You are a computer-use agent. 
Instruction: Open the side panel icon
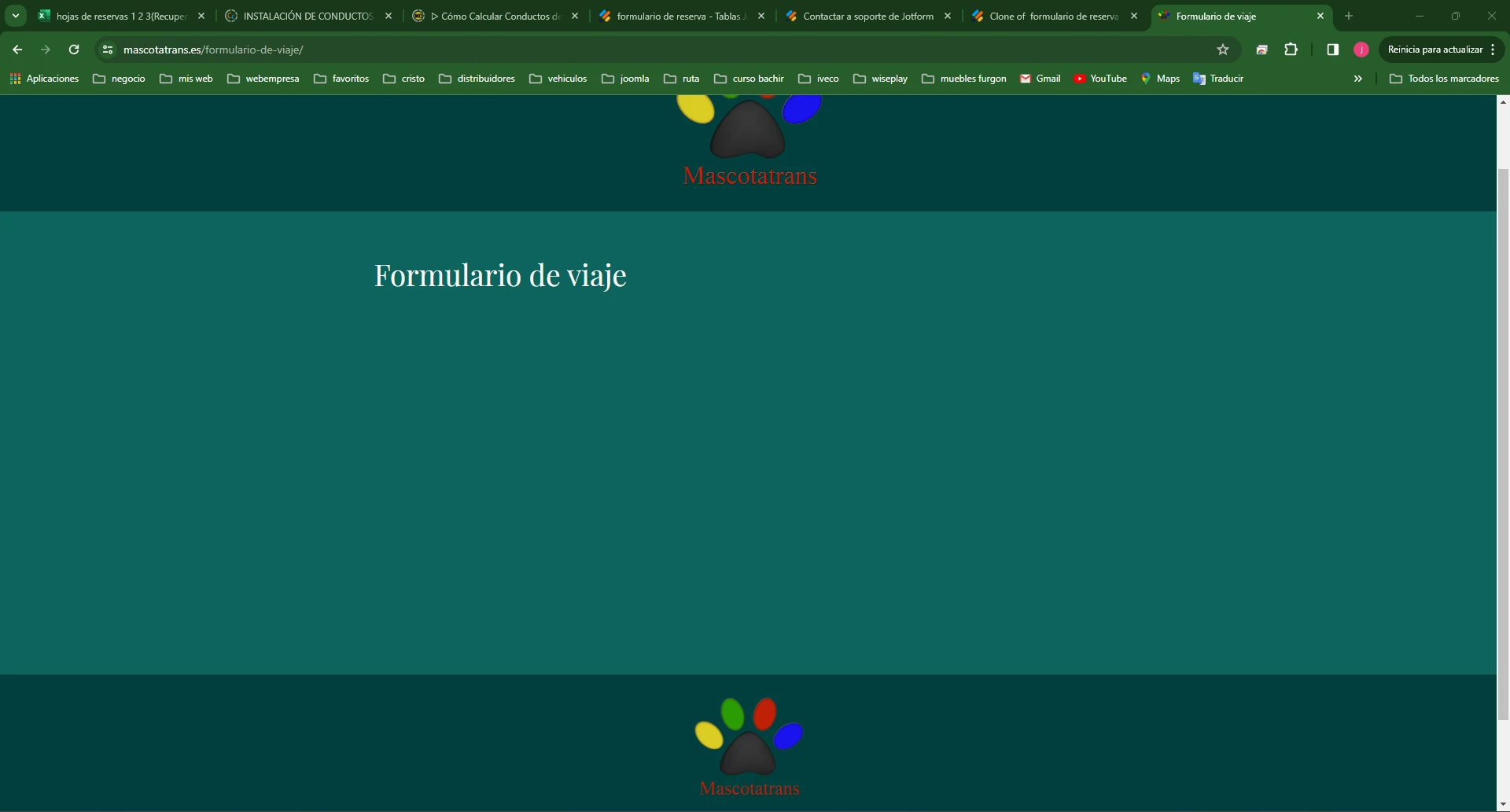tap(1333, 49)
